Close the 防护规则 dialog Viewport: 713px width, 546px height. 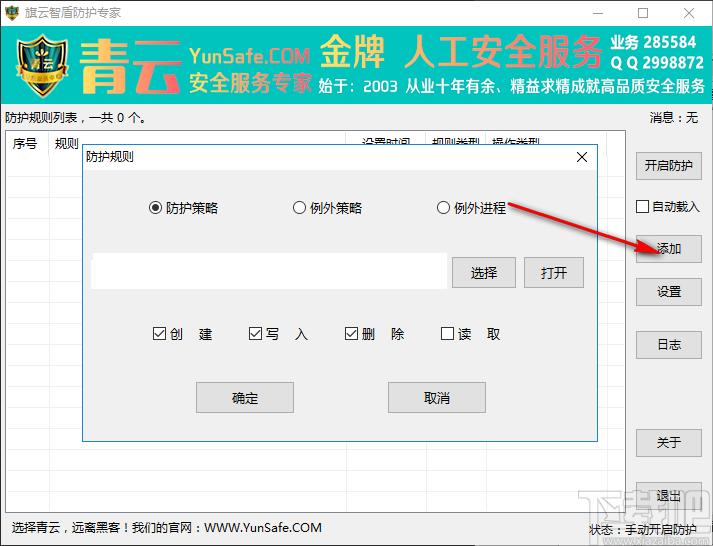click(582, 157)
